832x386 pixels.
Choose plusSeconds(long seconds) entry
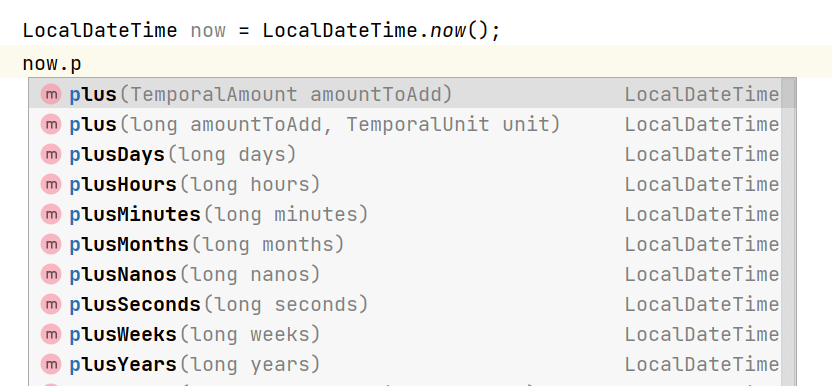coord(405,304)
